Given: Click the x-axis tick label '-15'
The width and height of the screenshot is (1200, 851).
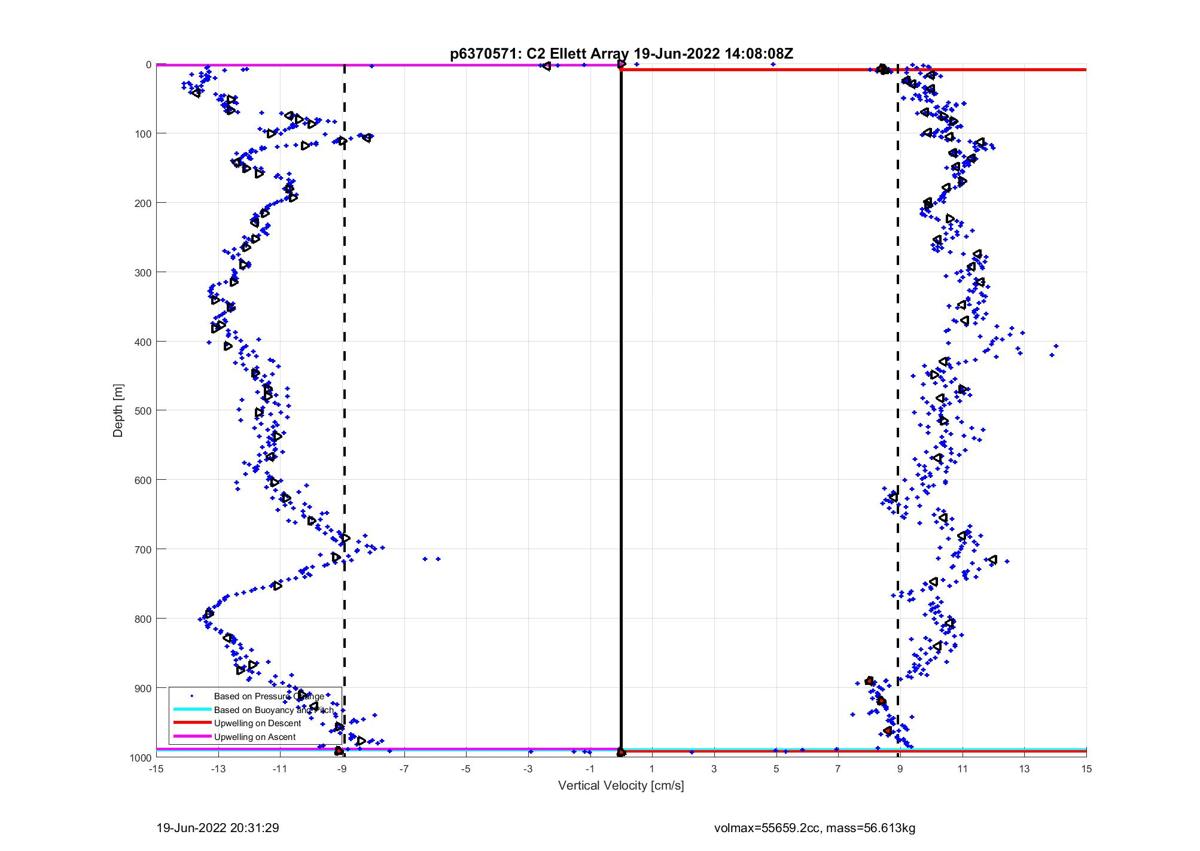Looking at the screenshot, I should coord(156,769).
